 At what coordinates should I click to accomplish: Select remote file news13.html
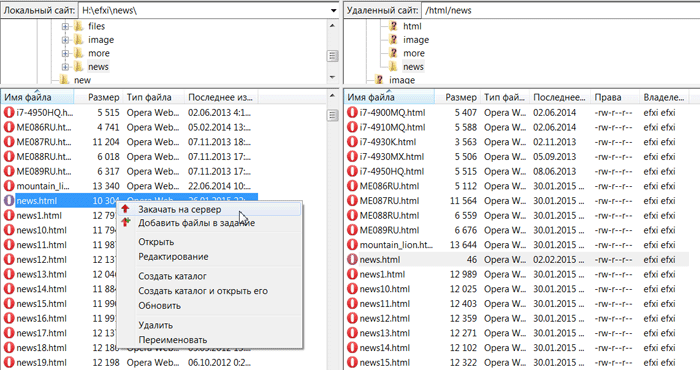click(x=385, y=333)
